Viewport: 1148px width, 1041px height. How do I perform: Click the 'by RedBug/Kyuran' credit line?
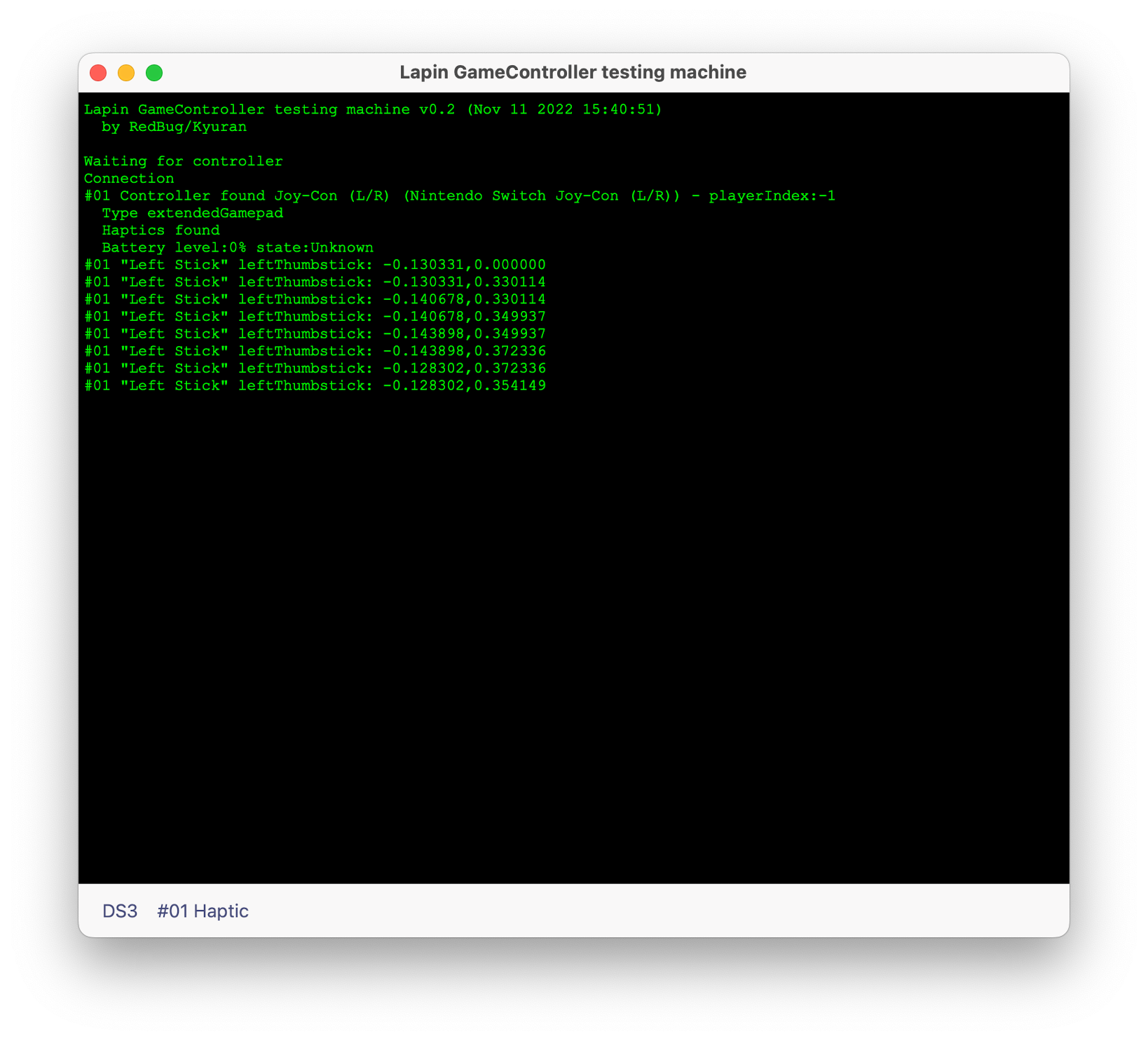[x=174, y=127]
